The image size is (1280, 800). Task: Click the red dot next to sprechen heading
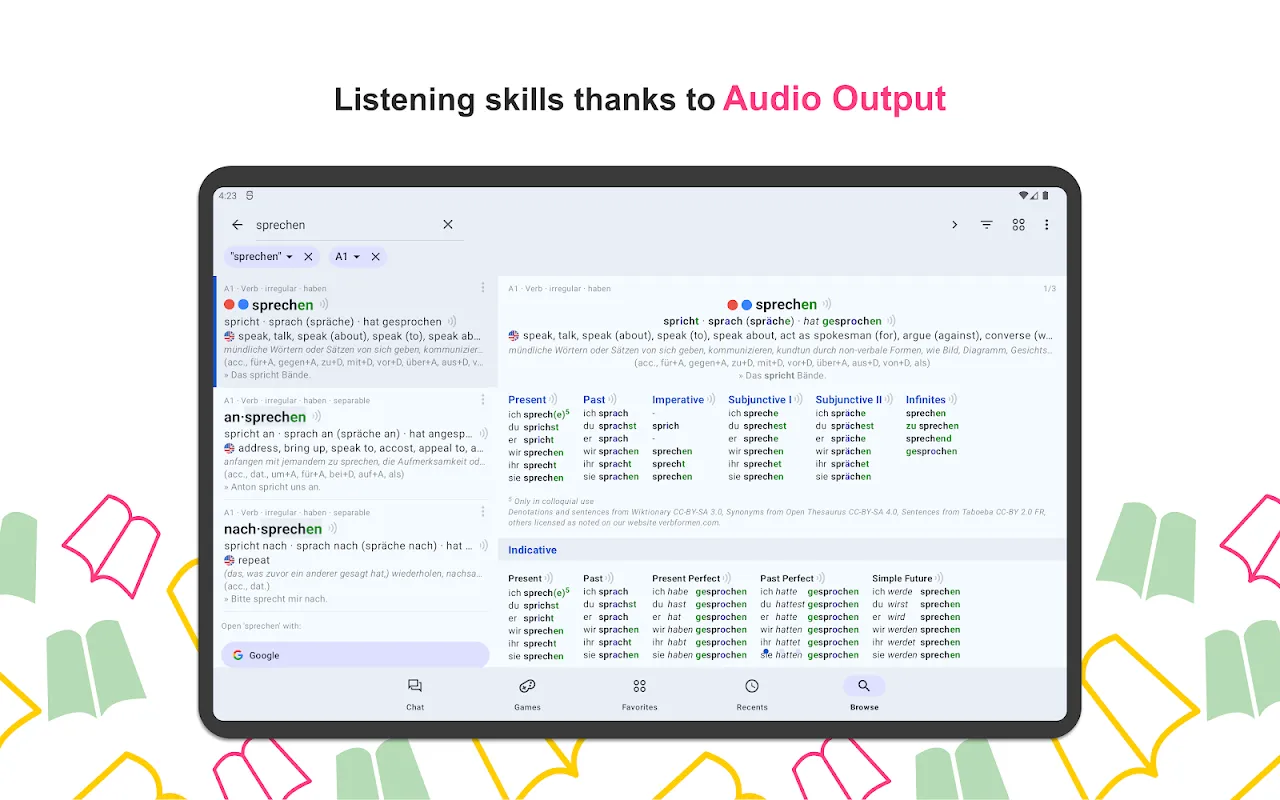(x=729, y=305)
